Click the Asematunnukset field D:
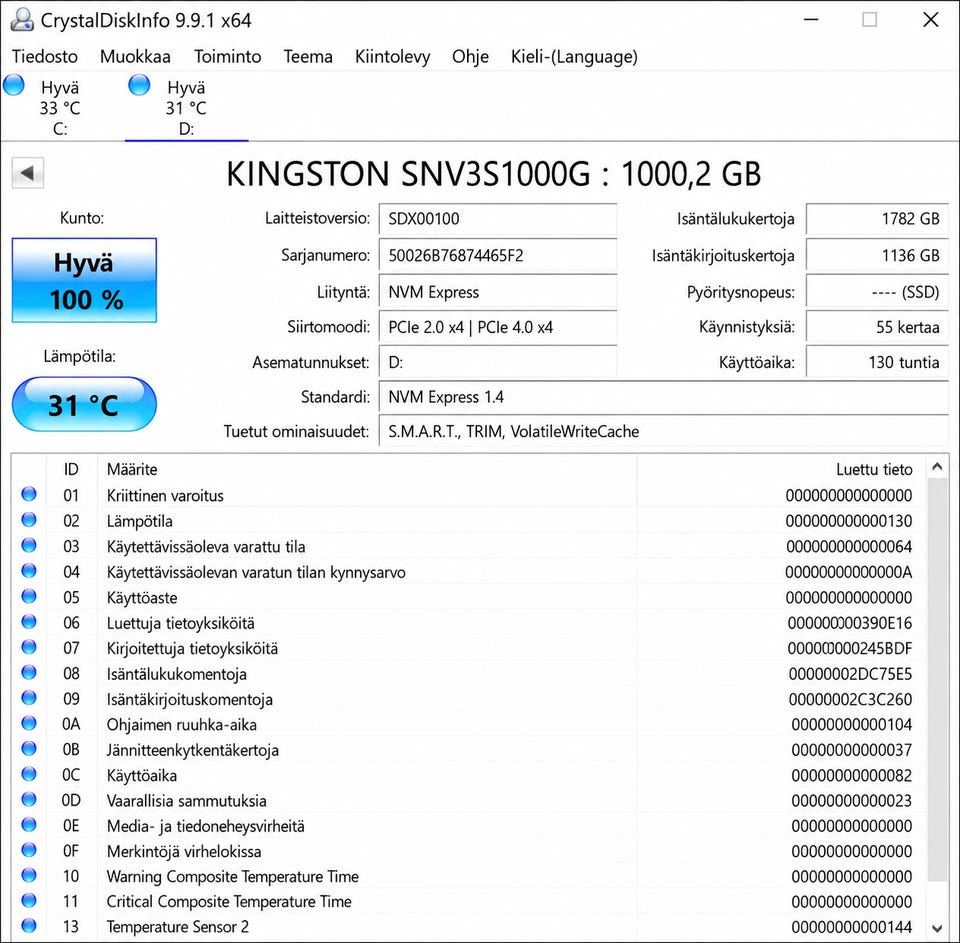The height and width of the screenshot is (943, 960). coord(498,363)
